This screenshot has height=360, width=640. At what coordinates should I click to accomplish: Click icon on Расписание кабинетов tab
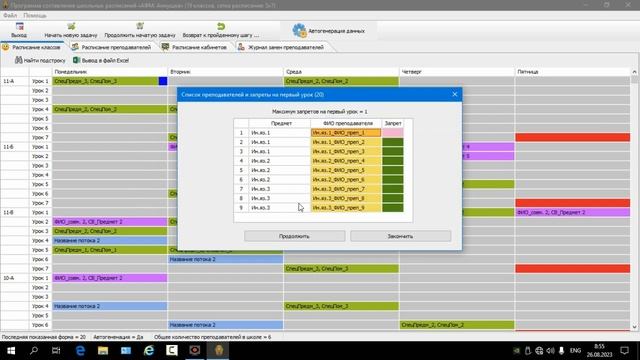(165, 47)
